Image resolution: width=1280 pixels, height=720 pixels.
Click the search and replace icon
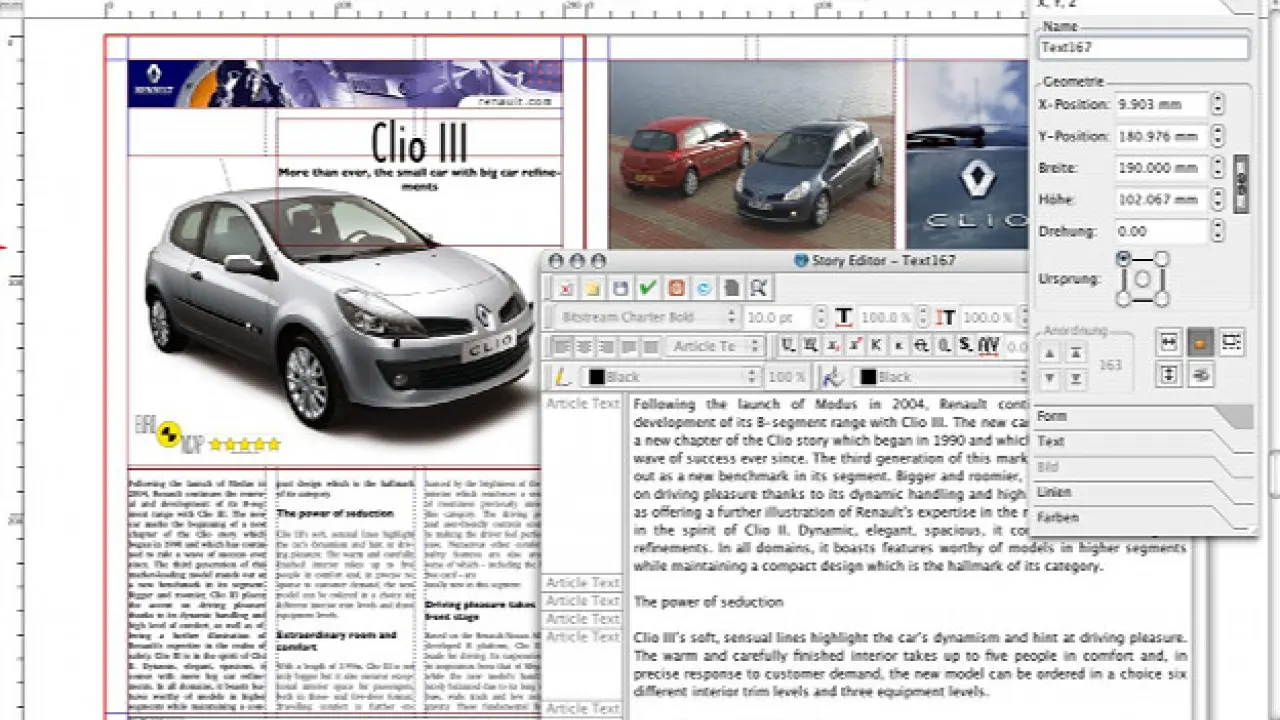(759, 288)
